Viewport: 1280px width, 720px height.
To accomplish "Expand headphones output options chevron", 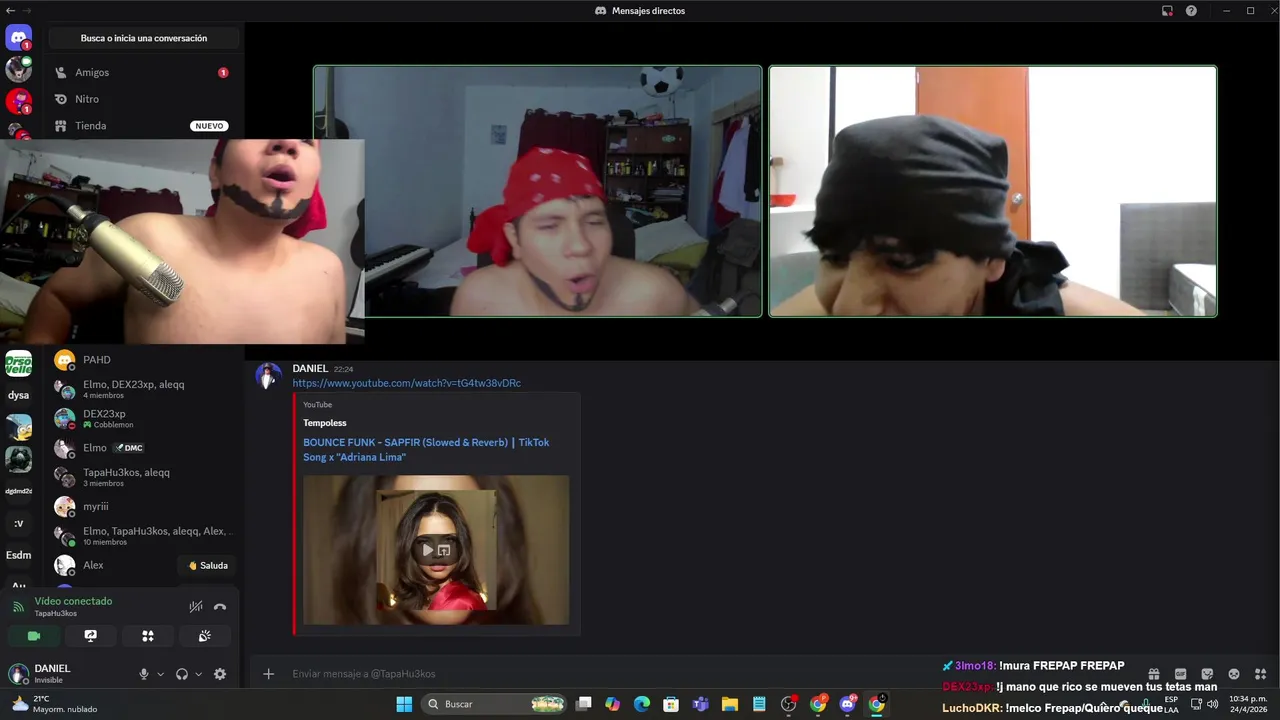I will tap(198, 674).
